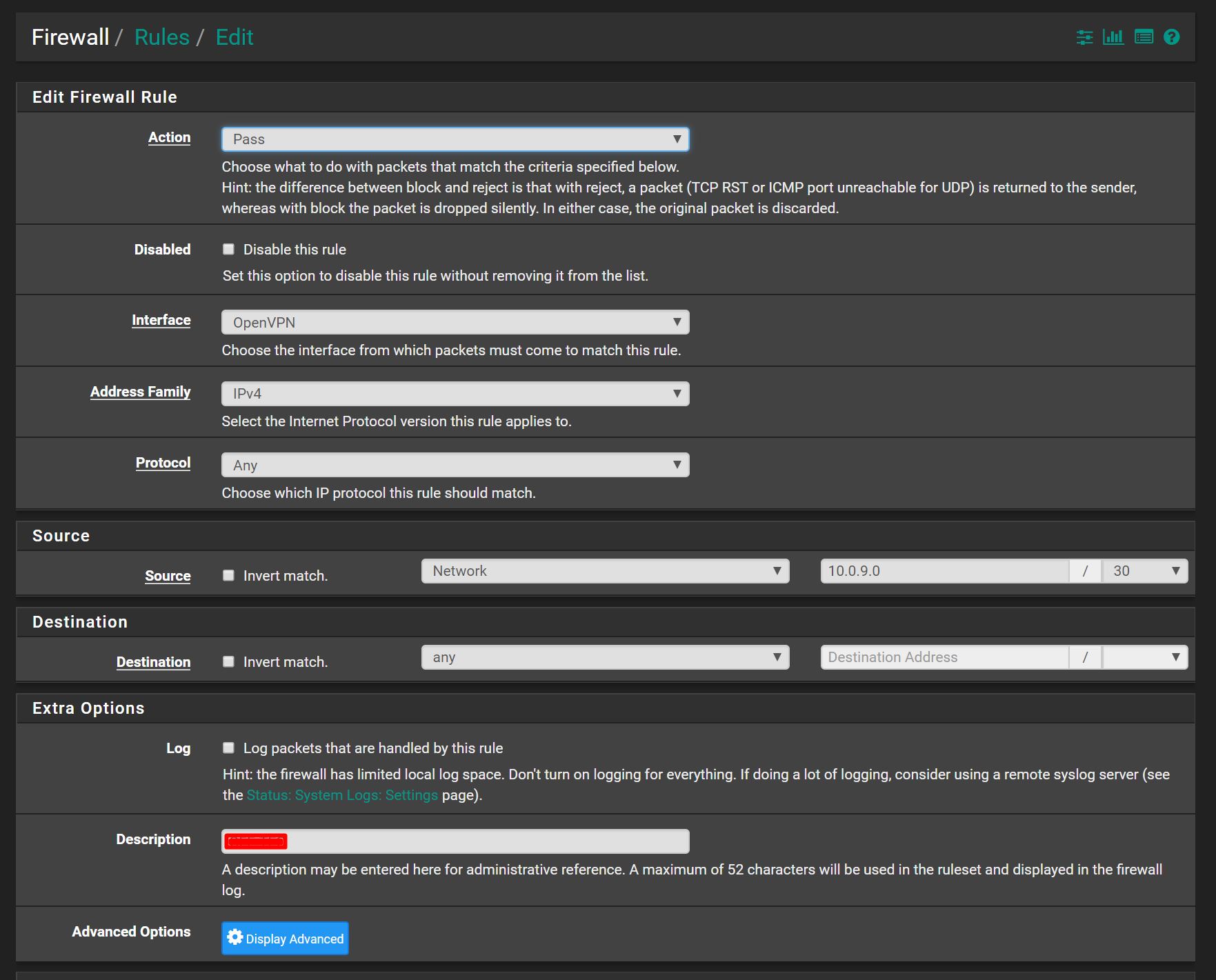Open the related log entries icon

coord(1144,37)
